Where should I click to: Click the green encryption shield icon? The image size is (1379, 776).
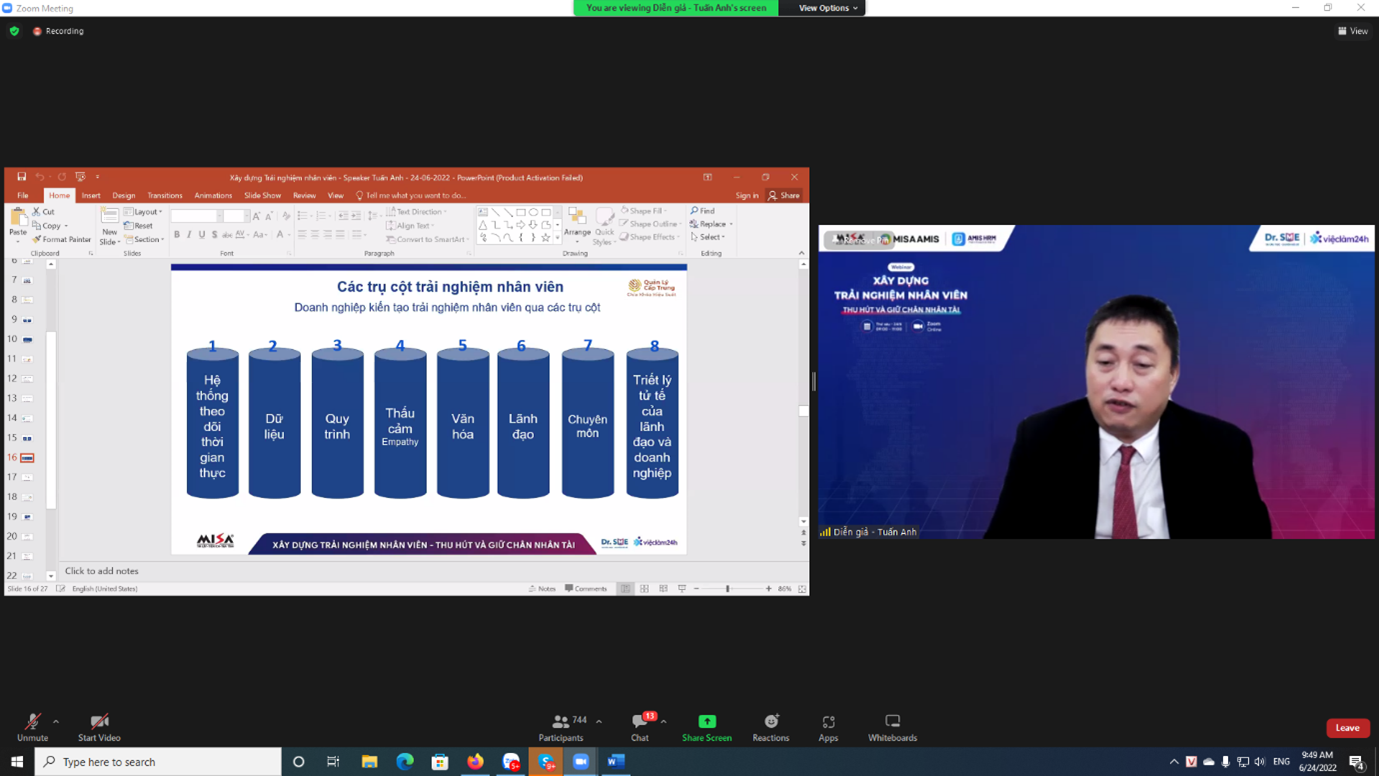14,31
